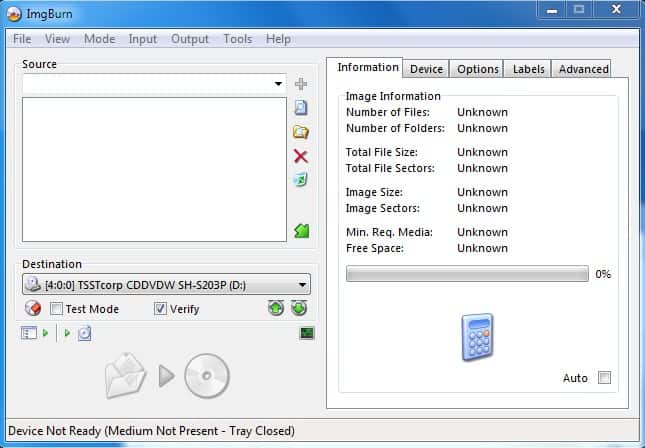Open the Mode menu
The height and width of the screenshot is (448, 645).
[x=99, y=39]
